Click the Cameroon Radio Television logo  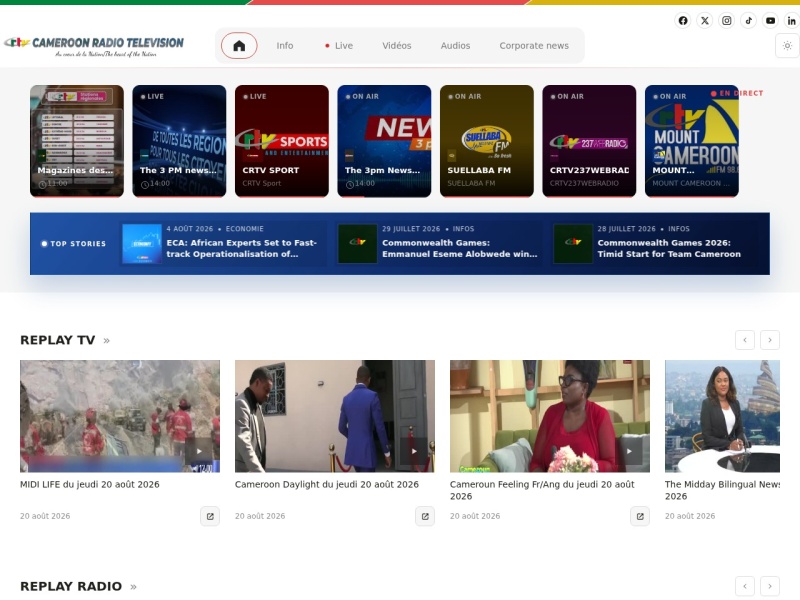[x=94, y=46]
